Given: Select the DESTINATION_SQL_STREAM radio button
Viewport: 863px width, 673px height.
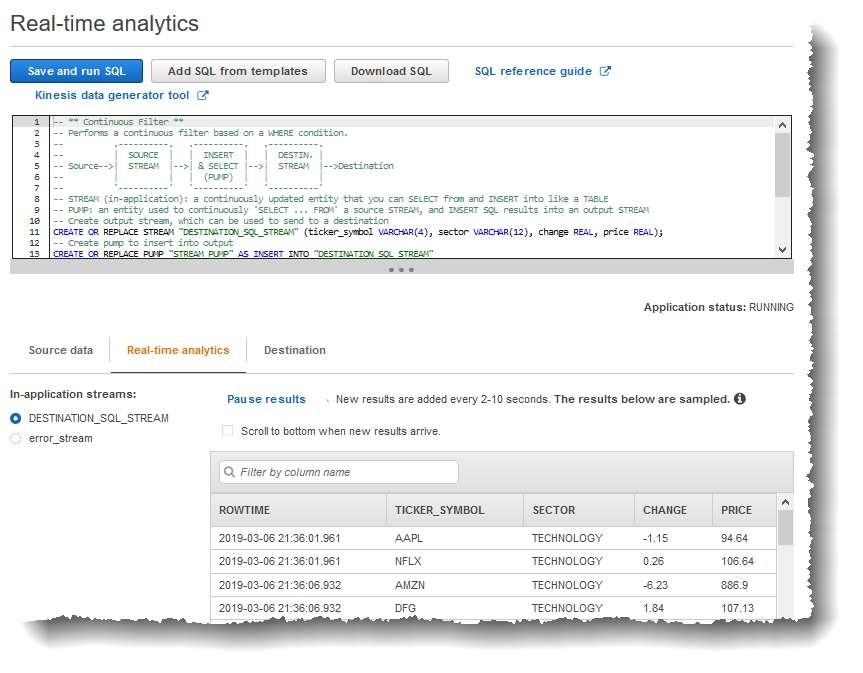Looking at the screenshot, I should click(x=16, y=418).
